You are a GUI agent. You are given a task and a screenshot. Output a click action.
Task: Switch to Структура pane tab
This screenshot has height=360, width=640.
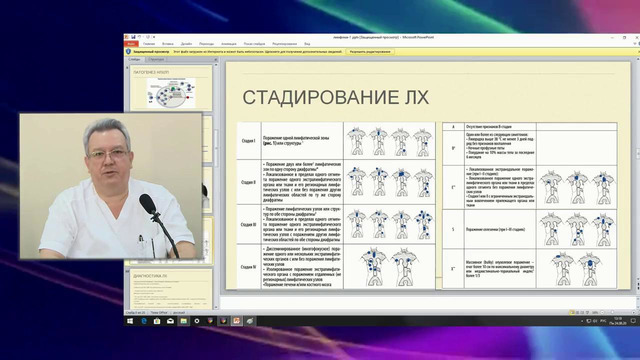pos(156,60)
